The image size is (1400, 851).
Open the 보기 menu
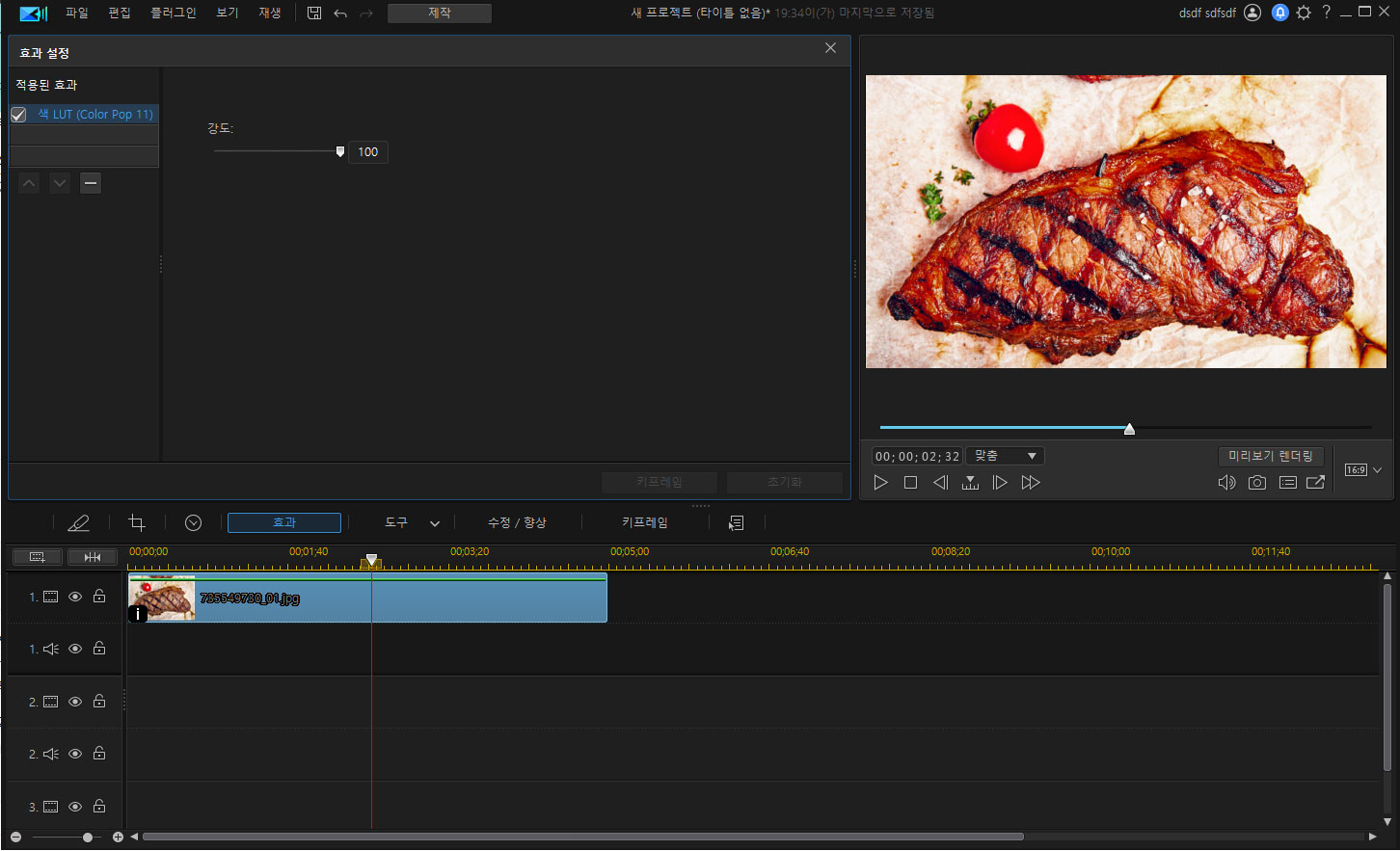coord(228,13)
